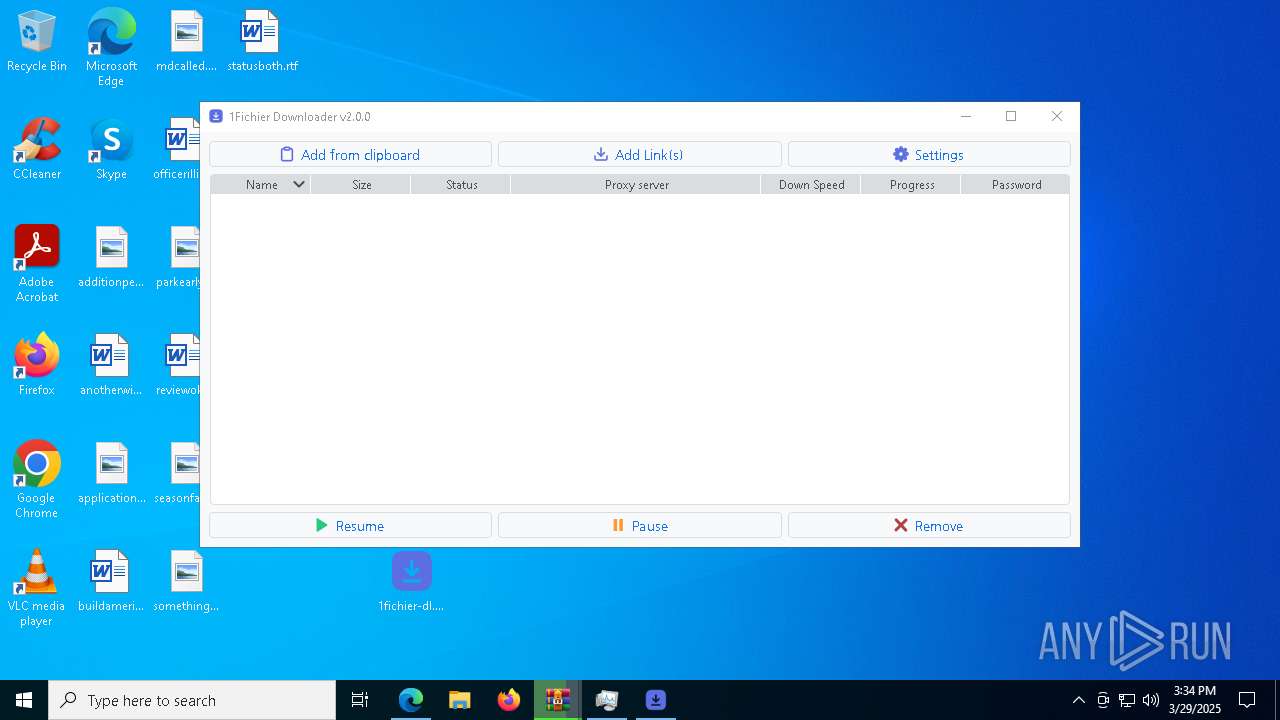1280x720 pixels.
Task: Click the 1Fichier Downloader title bar icon
Action: click(216, 116)
